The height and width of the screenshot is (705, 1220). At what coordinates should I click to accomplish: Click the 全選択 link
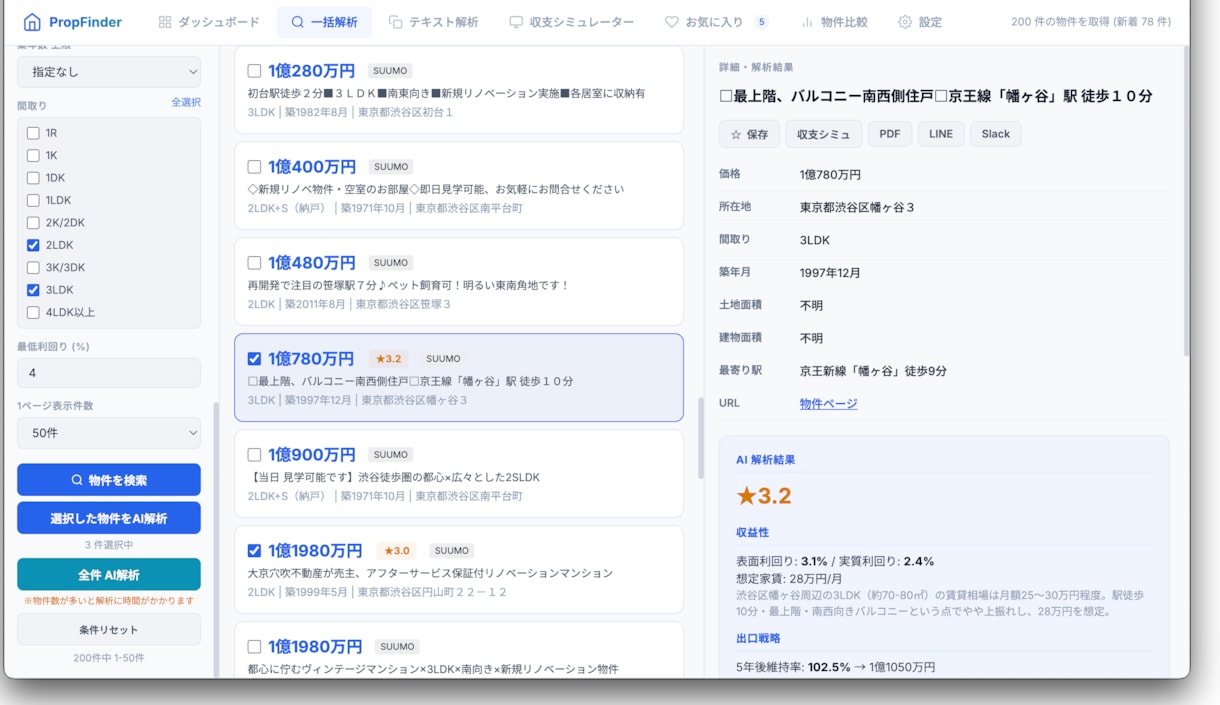click(186, 102)
